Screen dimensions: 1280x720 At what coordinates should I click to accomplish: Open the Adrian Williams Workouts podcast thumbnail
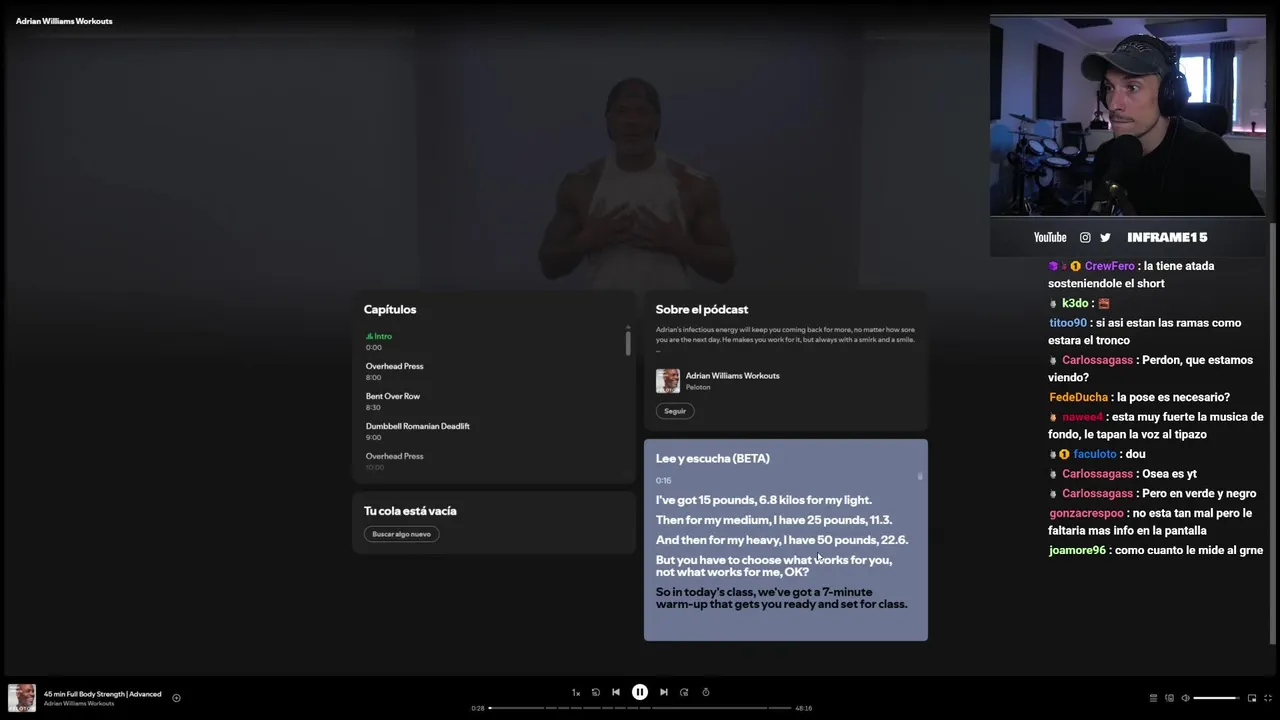point(668,381)
